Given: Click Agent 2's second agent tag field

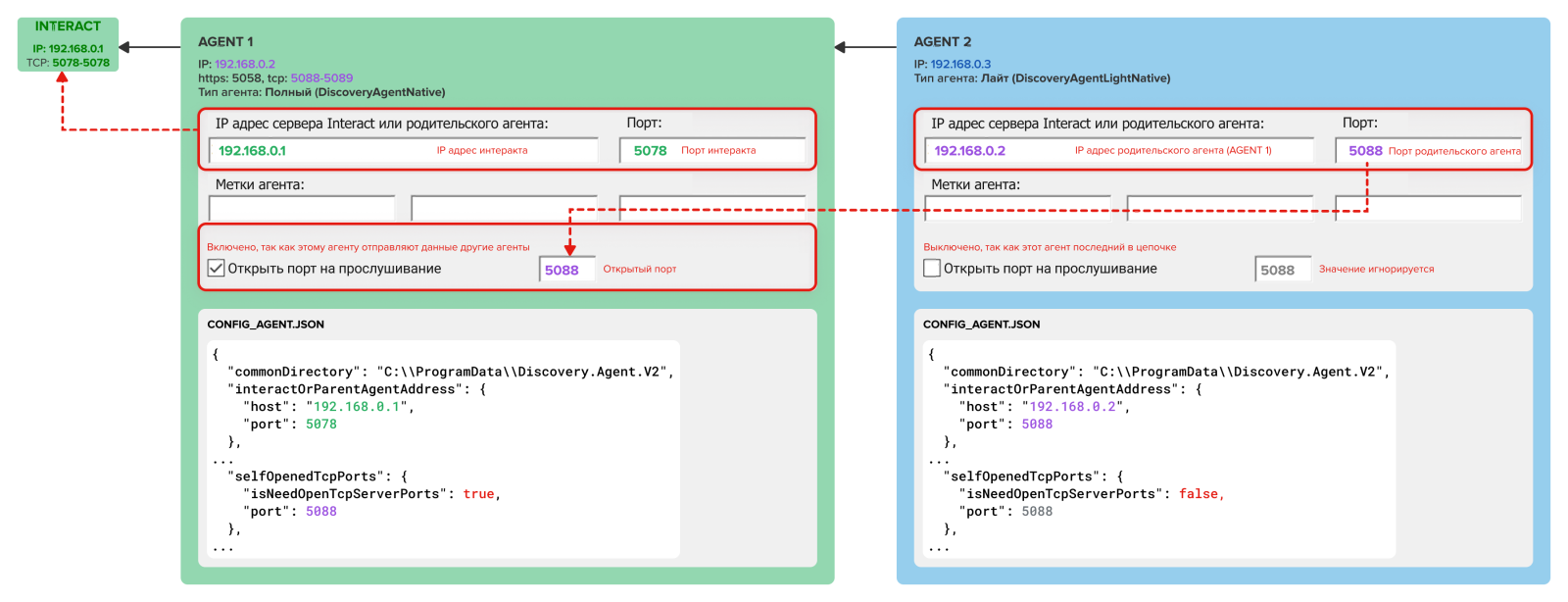Looking at the screenshot, I should 1219,209.
